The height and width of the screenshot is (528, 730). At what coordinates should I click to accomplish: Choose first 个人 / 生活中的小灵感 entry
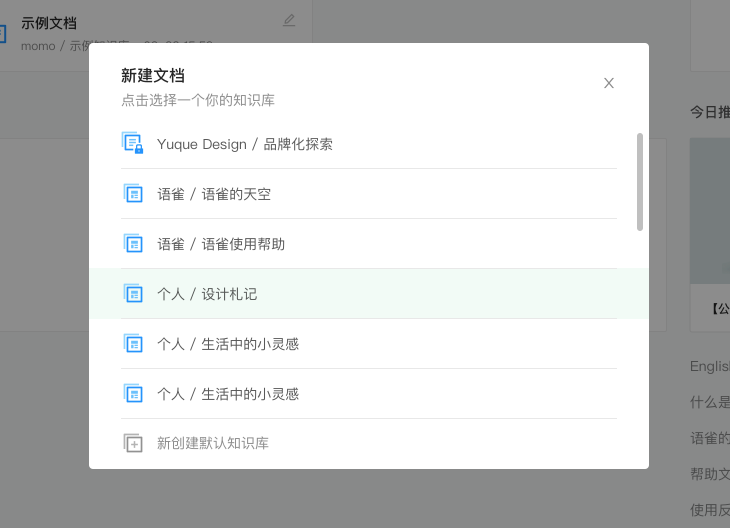click(369, 344)
